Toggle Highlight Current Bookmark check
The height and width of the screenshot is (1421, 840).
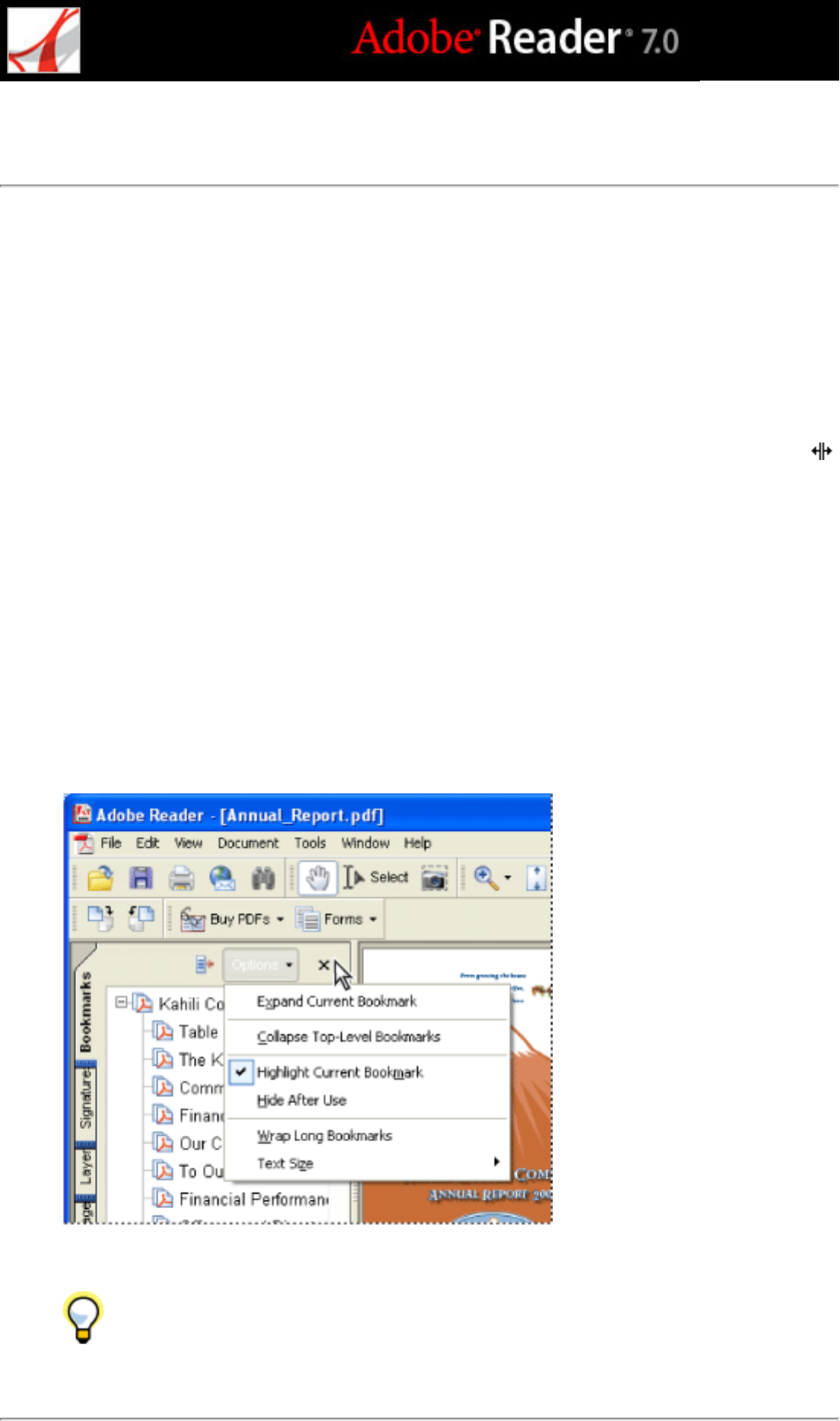(x=368, y=1072)
